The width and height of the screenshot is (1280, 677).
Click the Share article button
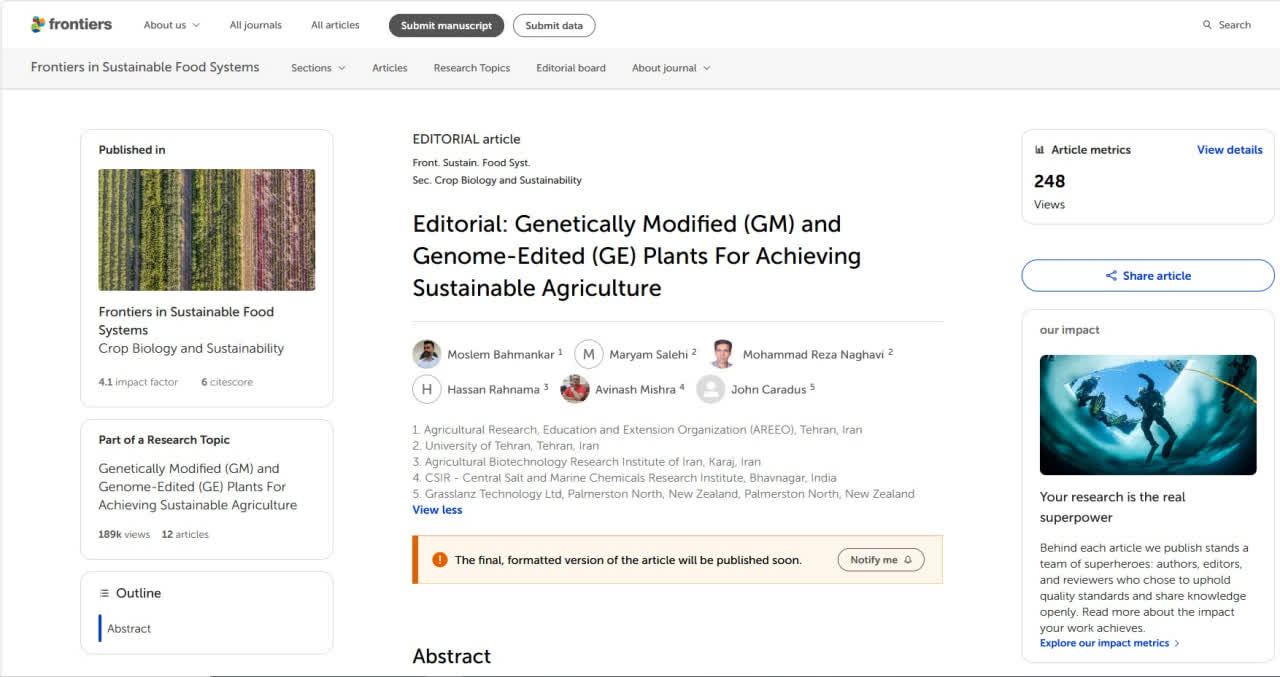1148,276
